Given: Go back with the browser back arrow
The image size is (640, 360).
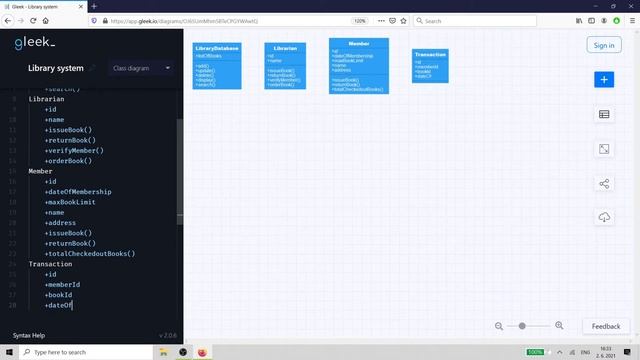Looking at the screenshot, I should coord(8,21).
